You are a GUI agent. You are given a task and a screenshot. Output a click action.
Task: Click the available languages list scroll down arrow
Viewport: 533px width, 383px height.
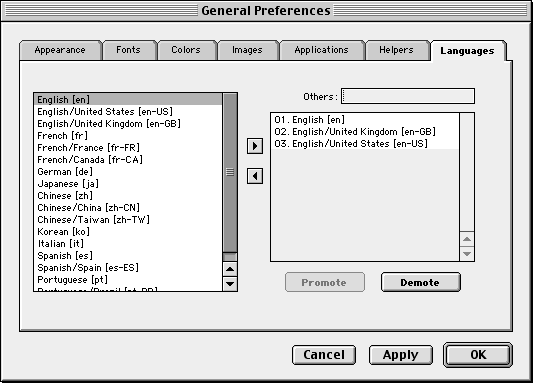(x=230, y=283)
